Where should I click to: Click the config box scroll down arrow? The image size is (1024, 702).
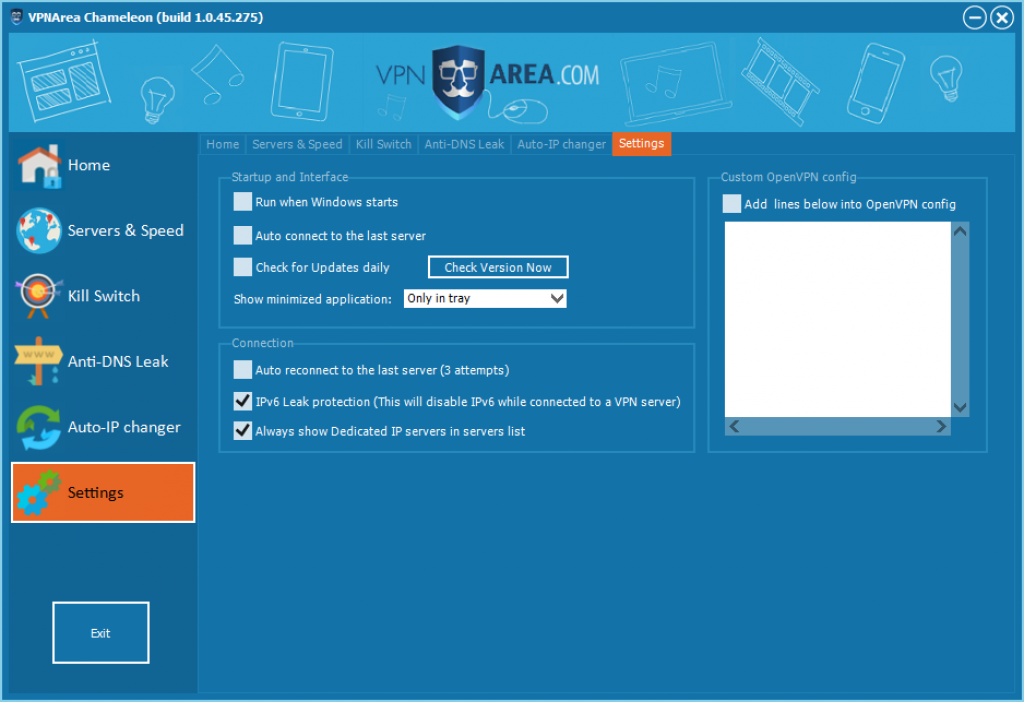tap(960, 407)
